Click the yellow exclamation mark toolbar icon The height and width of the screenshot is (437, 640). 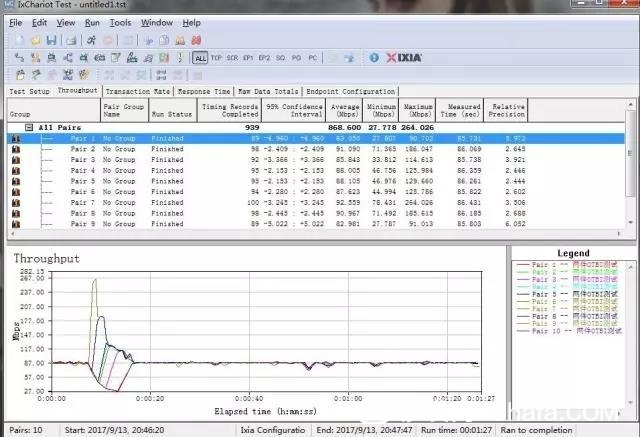[x=180, y=58]
